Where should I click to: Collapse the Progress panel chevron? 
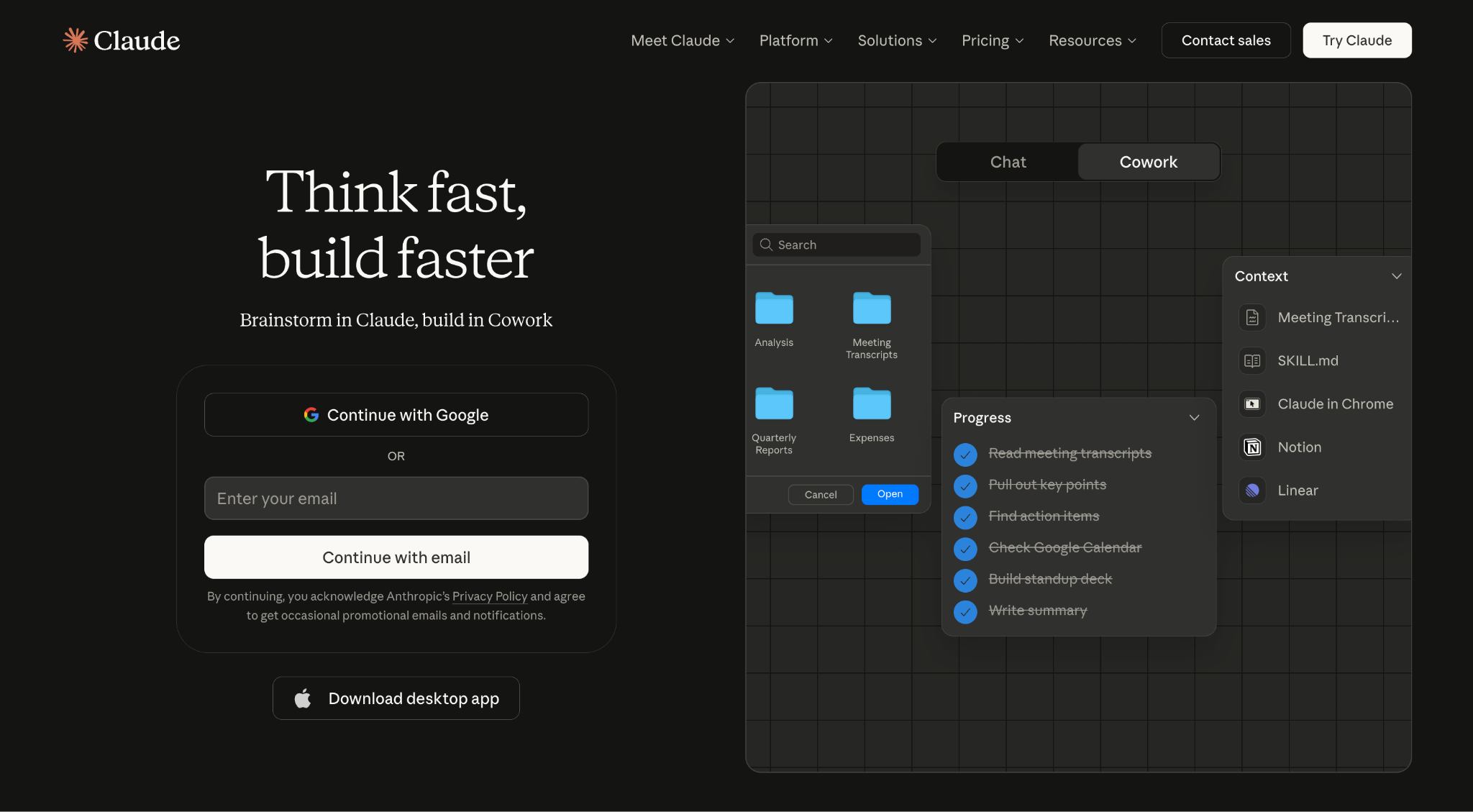[1194, 418]
